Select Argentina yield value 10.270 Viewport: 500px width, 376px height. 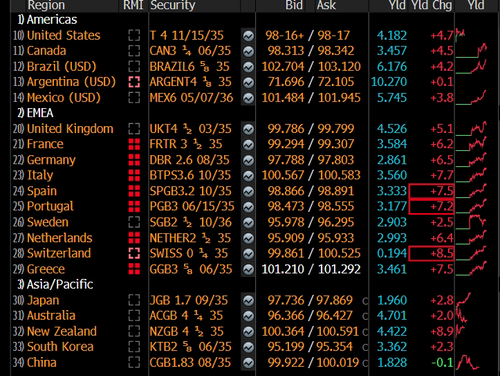(x=389, y=82)
